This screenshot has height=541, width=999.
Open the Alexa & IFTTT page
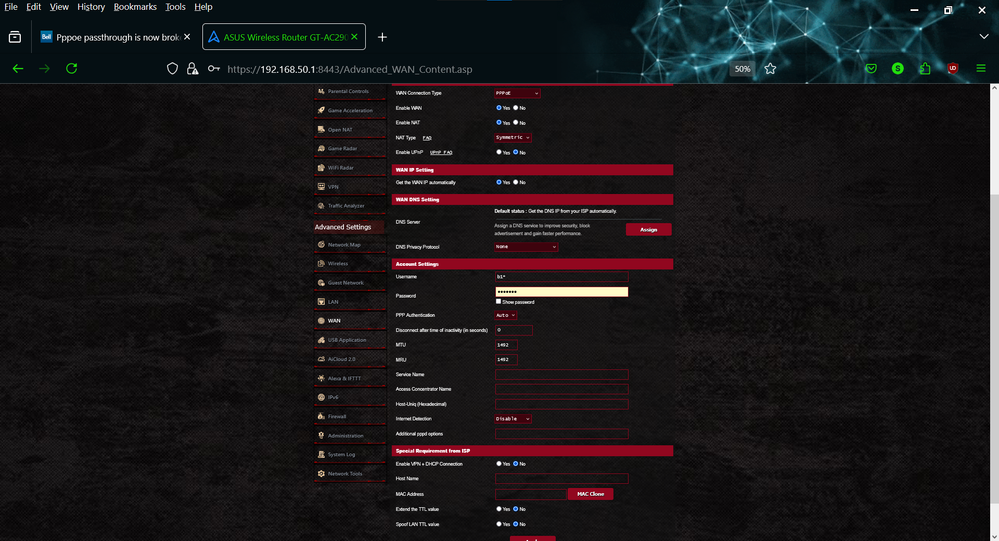(349, 378)
